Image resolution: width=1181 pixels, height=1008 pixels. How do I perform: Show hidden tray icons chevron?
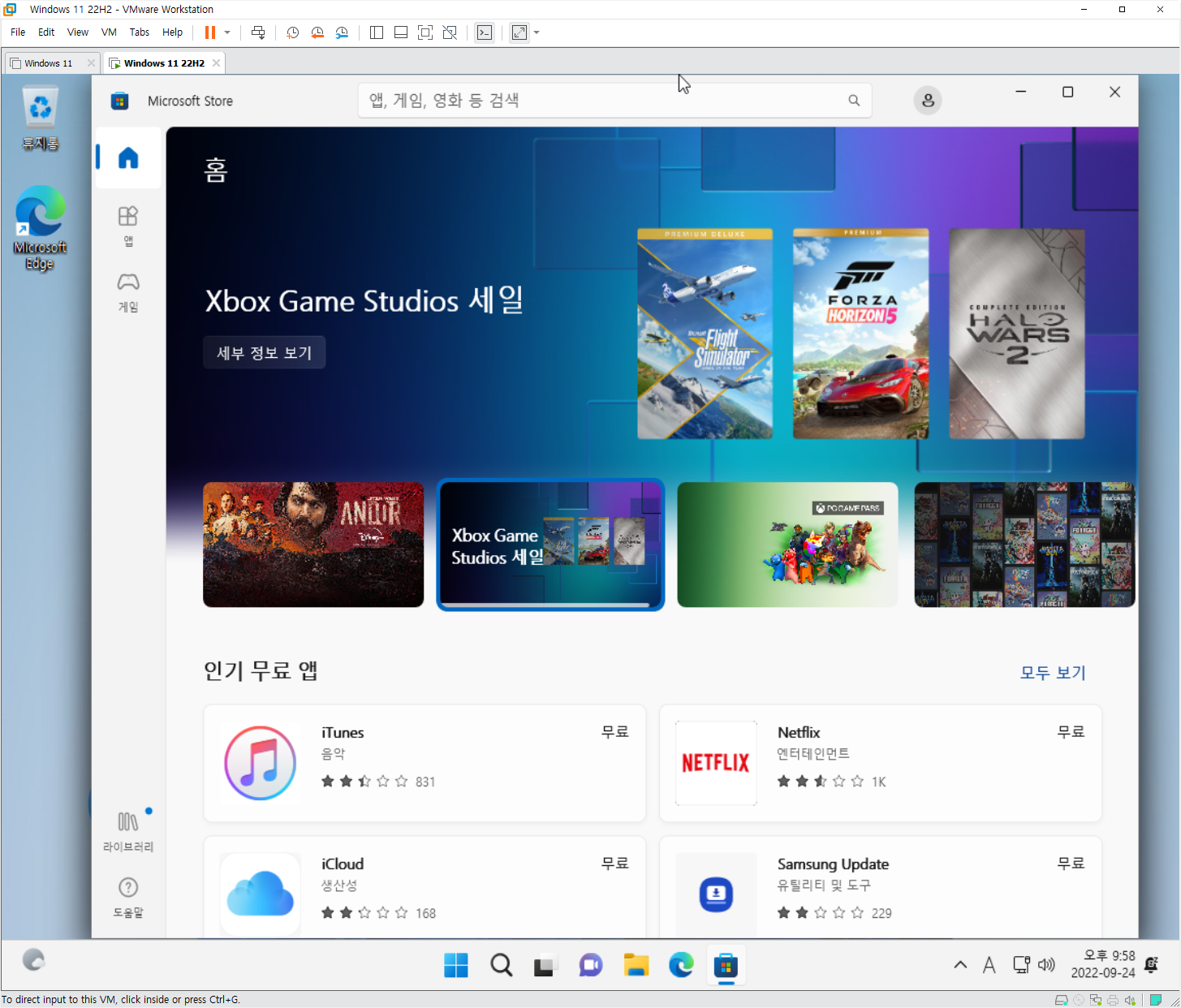coord(960,965)
